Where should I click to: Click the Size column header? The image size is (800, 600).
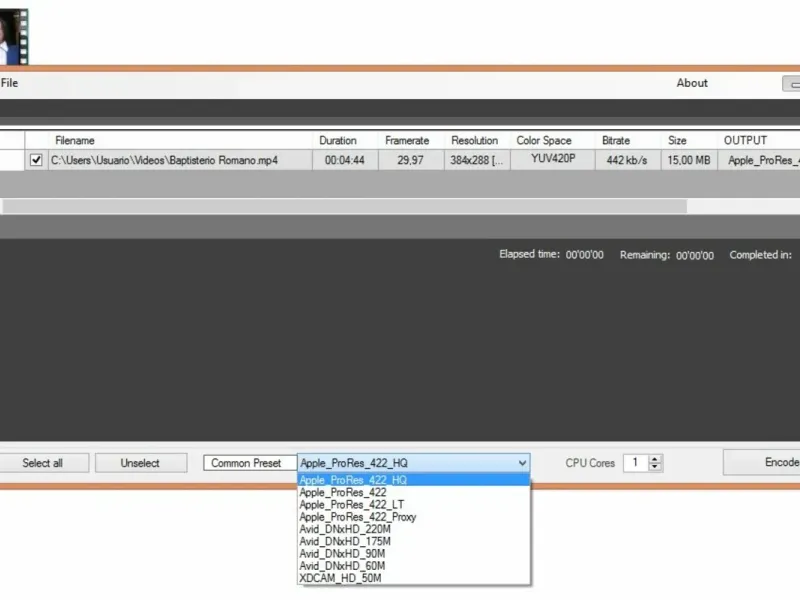tap(689, 140)
